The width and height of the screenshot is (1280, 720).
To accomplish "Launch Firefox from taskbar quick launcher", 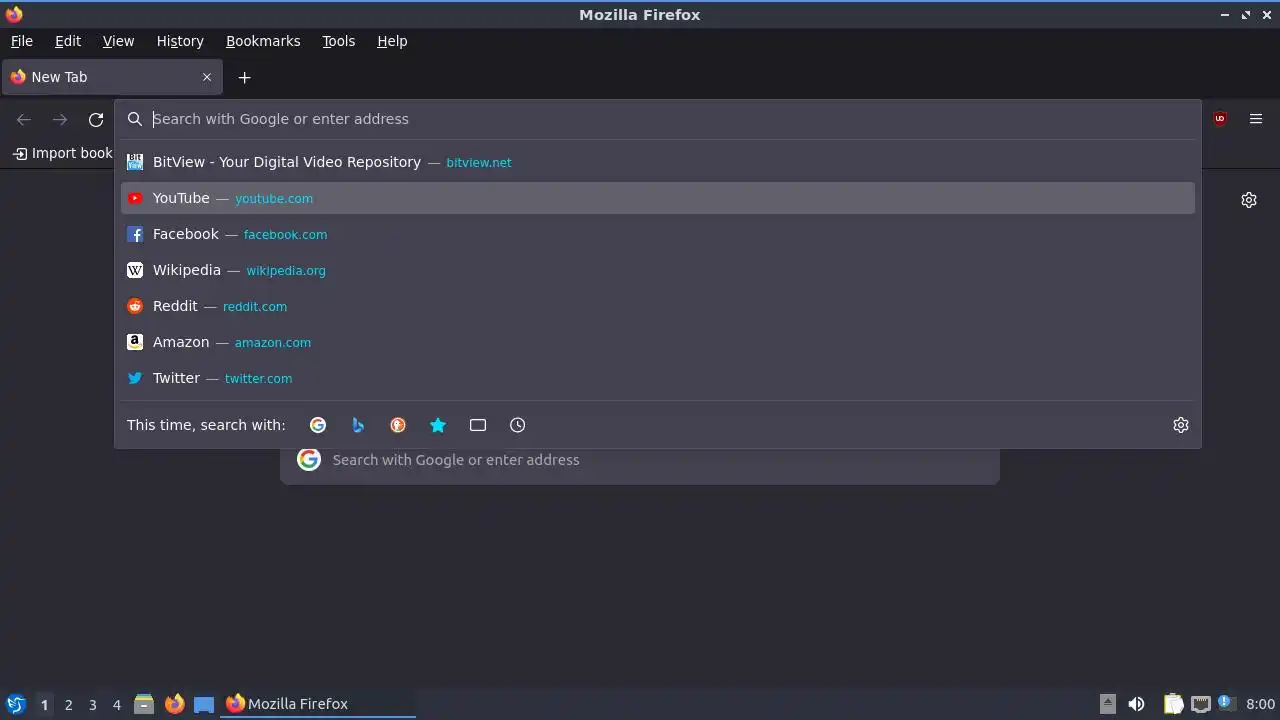I will (x=174, y=704).
